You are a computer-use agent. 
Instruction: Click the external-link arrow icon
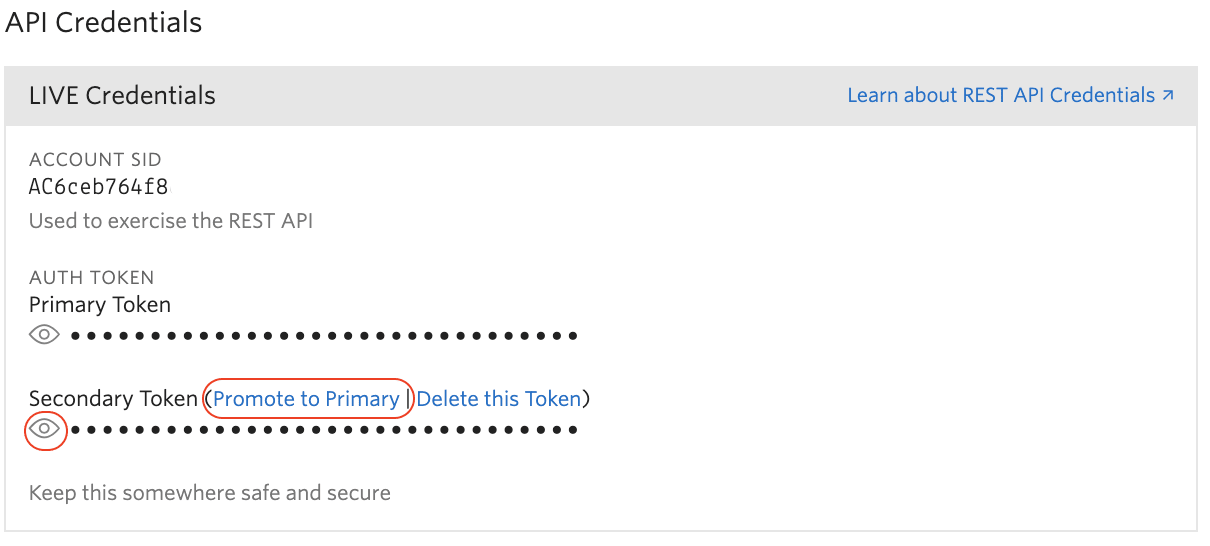[x=1167, y=96]
